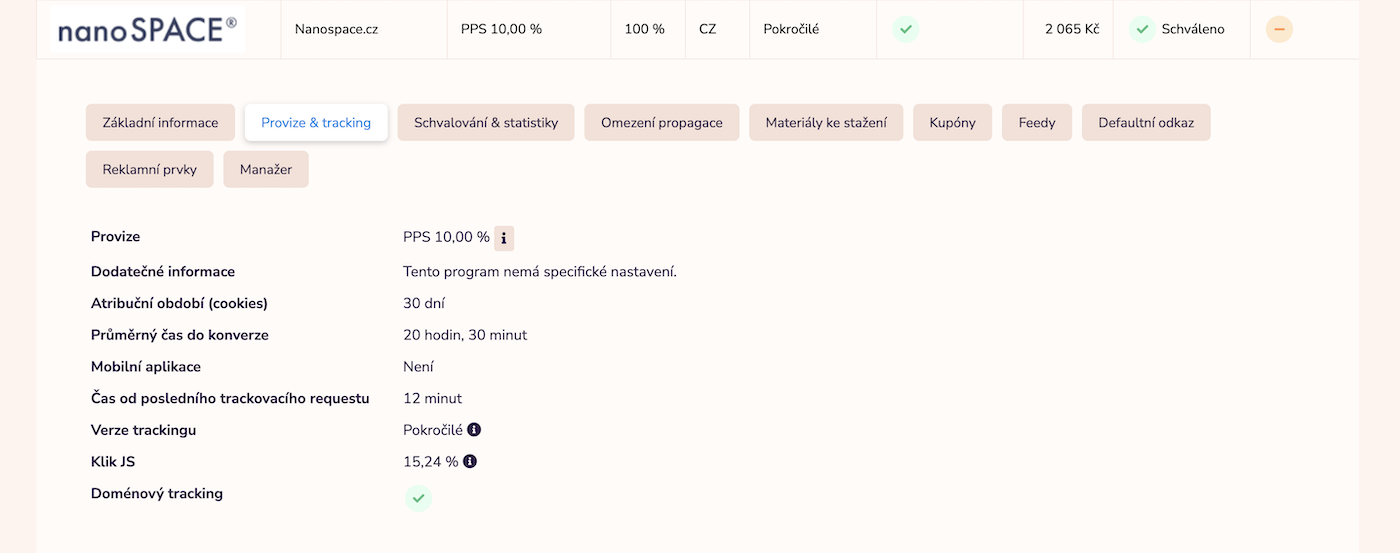Select the Provize & tracking tab
Image resolution: width=1400 pixels, height=553 pixels.
316,123
